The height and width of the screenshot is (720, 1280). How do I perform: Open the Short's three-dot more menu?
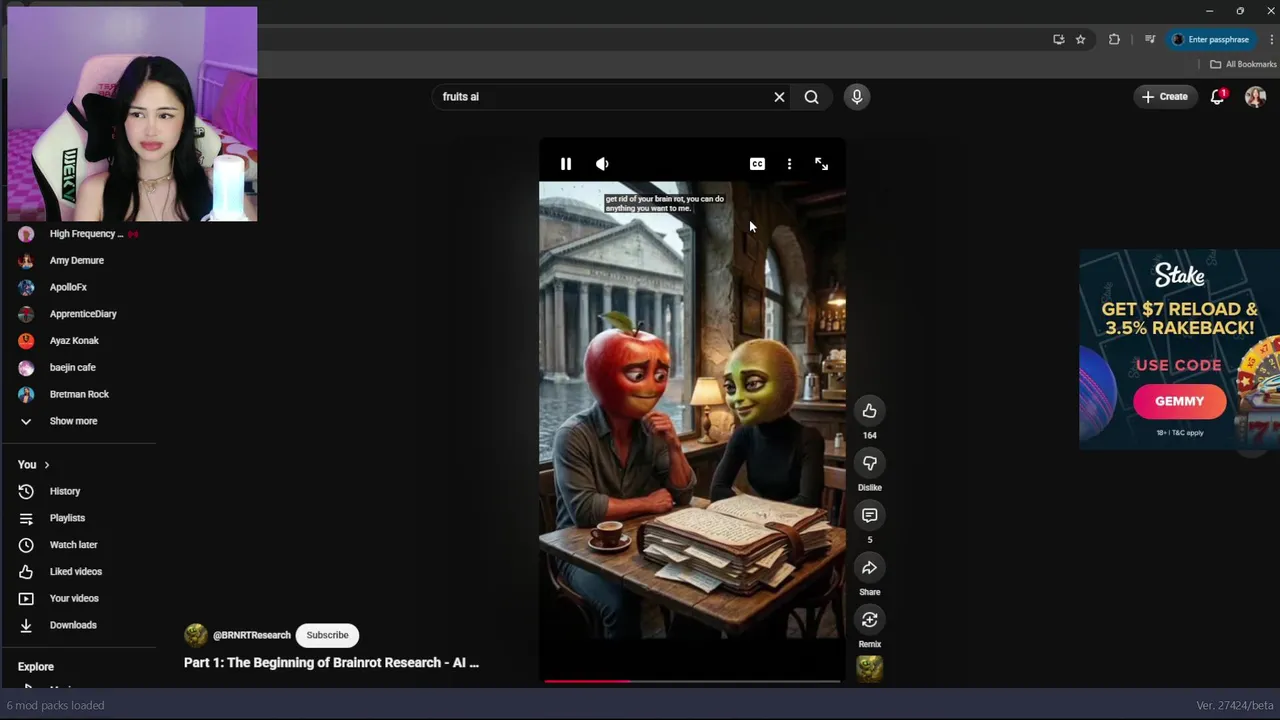pyautogui.click(x=789, y=164)
